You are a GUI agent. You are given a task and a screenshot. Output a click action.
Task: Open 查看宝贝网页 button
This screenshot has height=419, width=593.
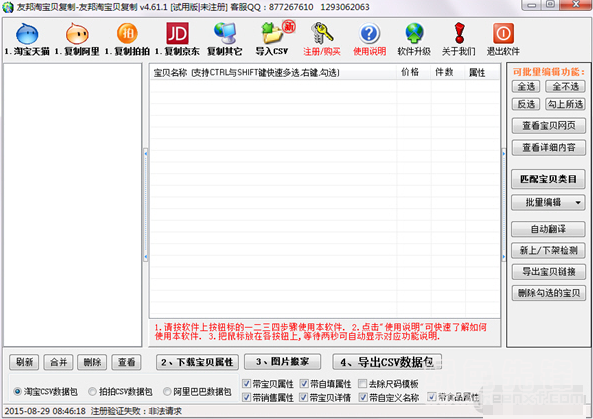point(549,126)
